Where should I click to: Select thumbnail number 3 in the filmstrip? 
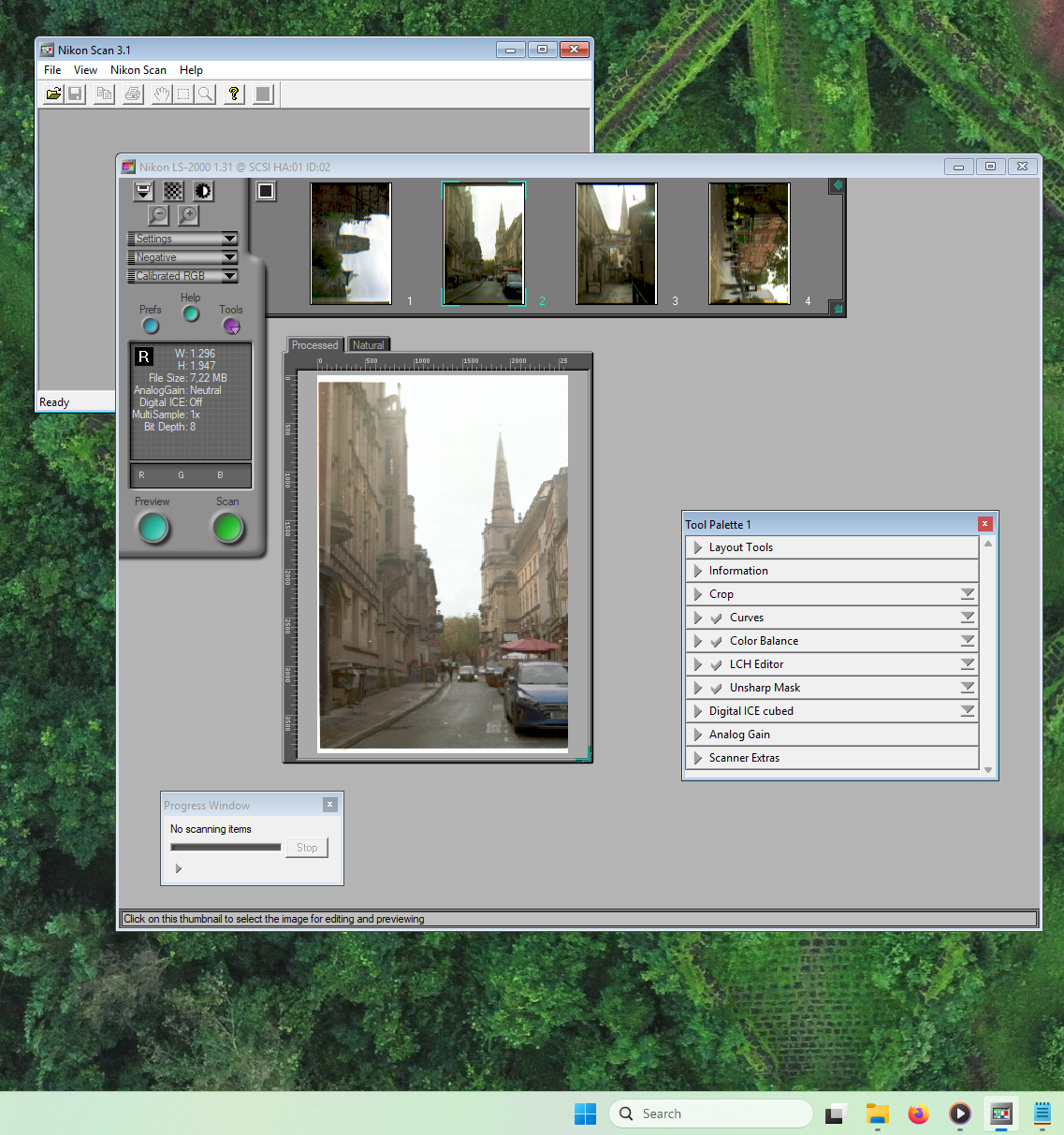(616, 244)
